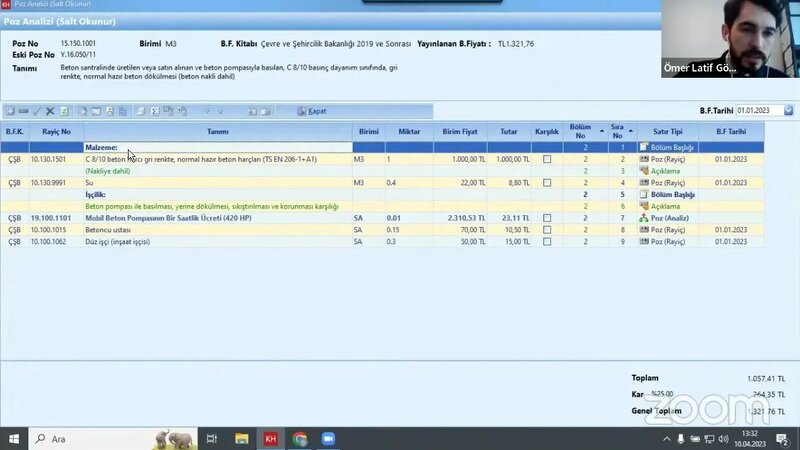The height and width of the screenshot is (450, 800).
Task: Click the microphone icon in system tray
Action: point(681,439)
